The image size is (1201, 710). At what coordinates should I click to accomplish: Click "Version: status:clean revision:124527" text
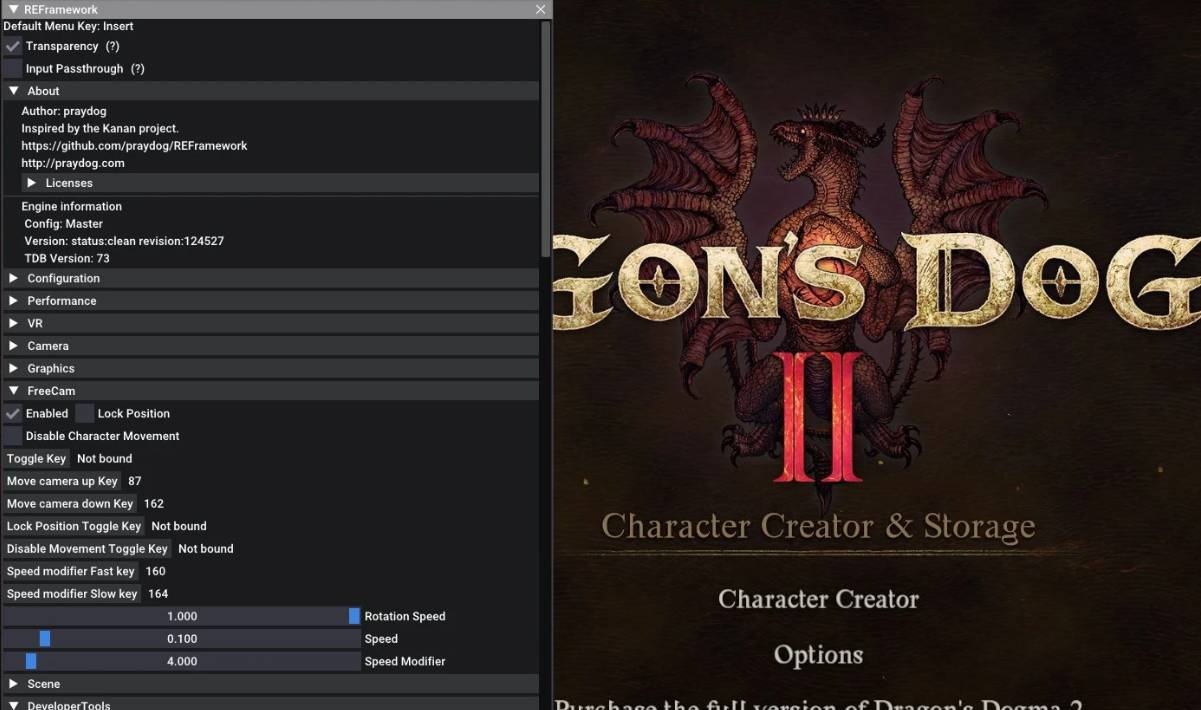tap(124, 241)
